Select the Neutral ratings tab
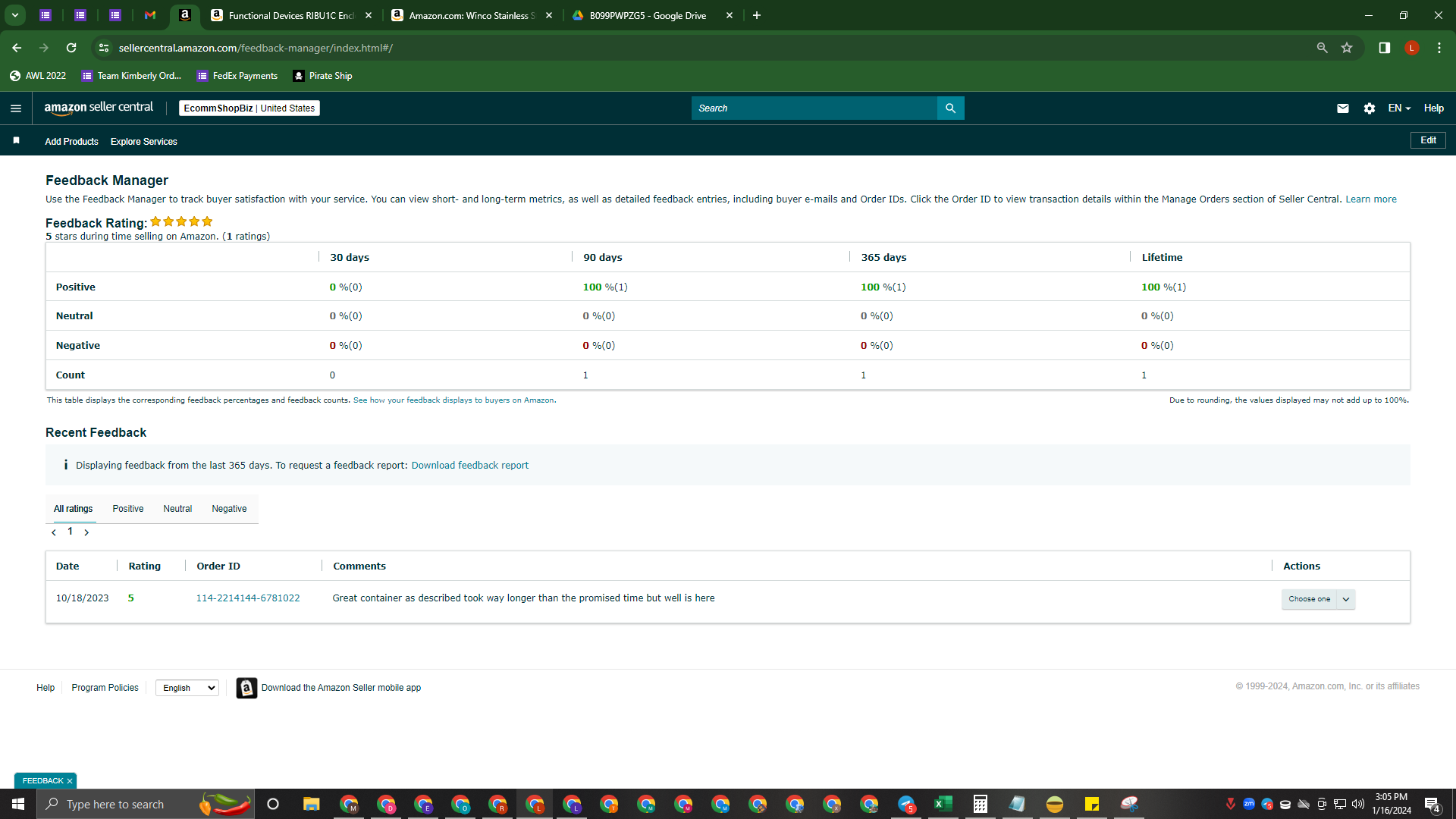Viewport: 1456px width, 819px height. pyautogui.click(x=177, y=509)
